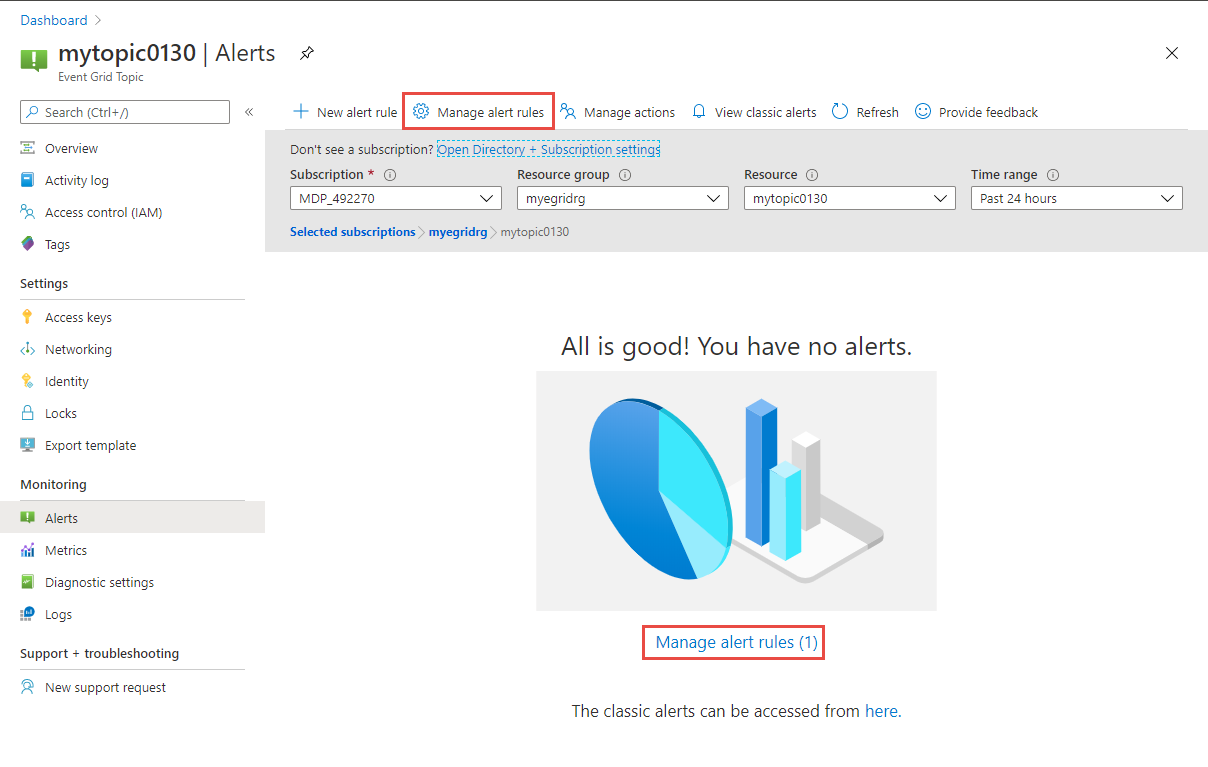1208x767 pixels.
Task: Create a new alert rule
Action: point(344,111)
